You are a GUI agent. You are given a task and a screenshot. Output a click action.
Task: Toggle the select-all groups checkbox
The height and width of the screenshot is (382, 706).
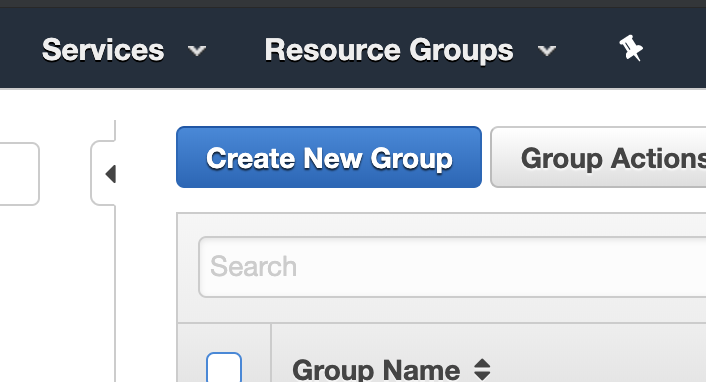[224, 368]
